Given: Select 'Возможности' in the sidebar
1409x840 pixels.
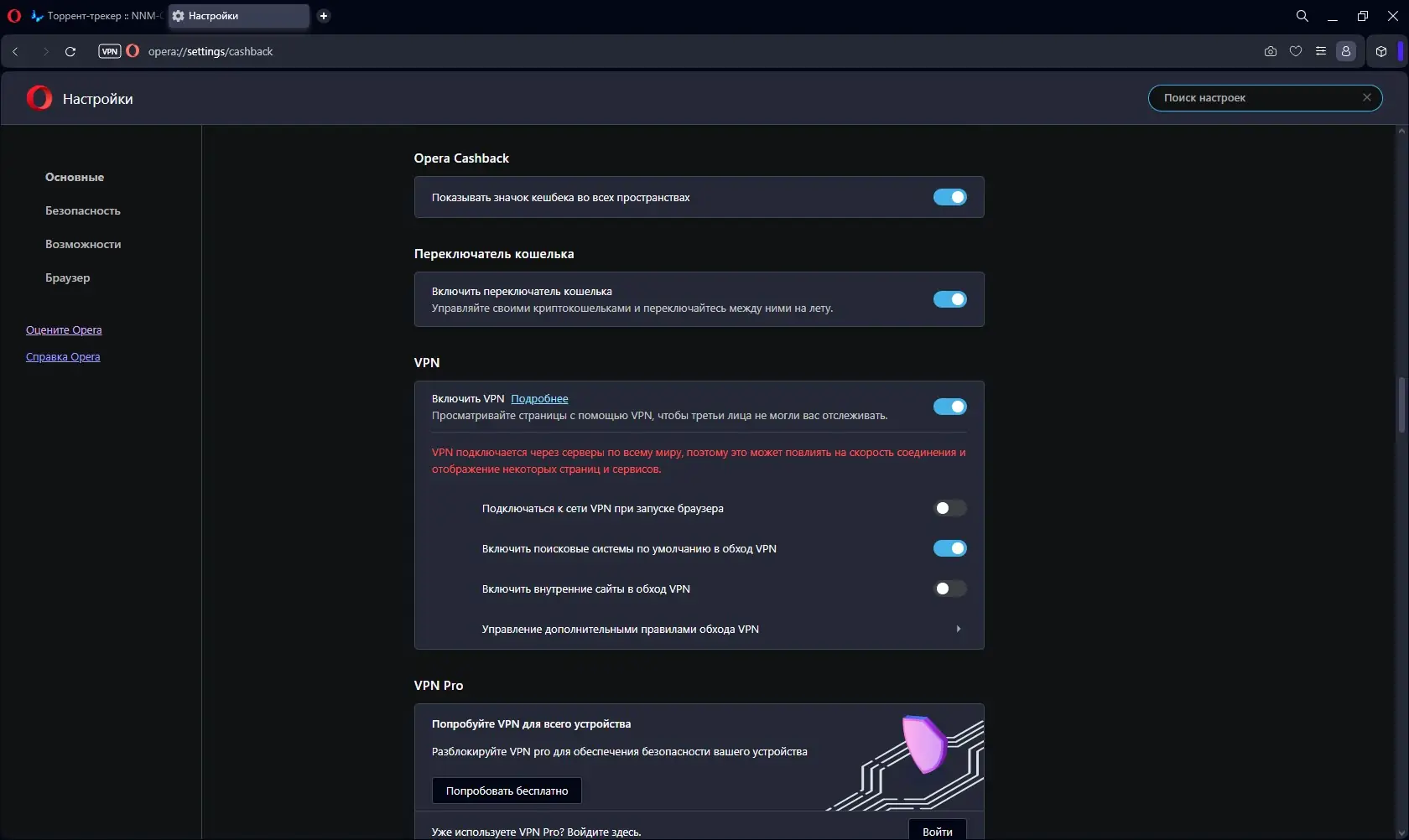Looking at the screenshot, I should click(x=83, y=244).
